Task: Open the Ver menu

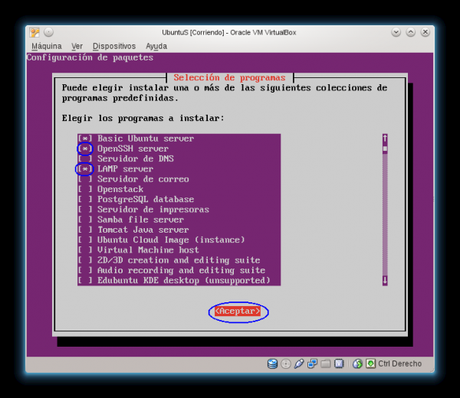Action: coord(77,46)
